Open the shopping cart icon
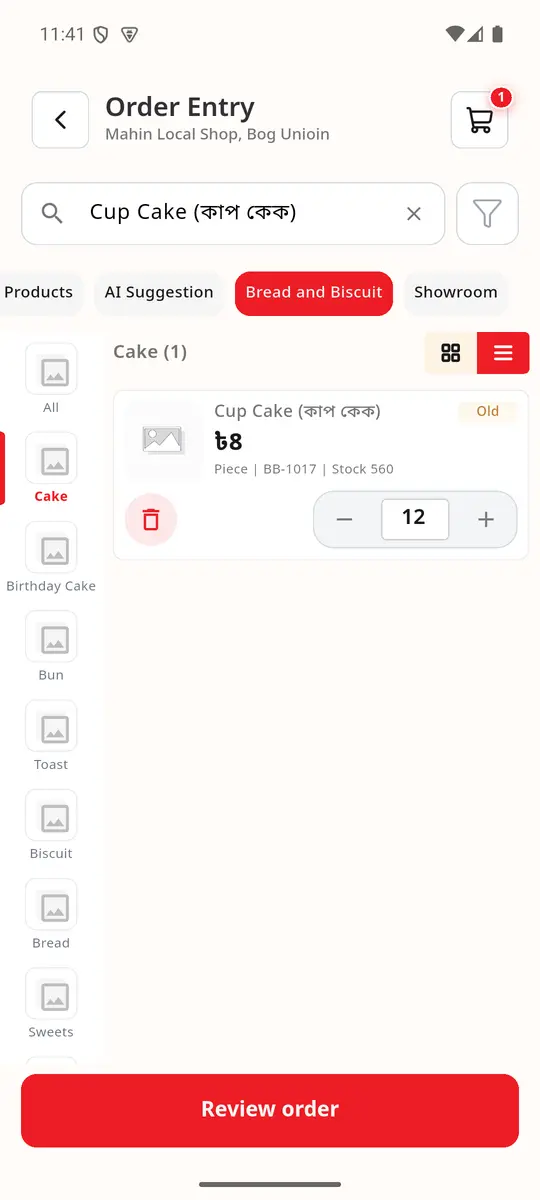The width and height of the screenshot is (540, 1200). tap(480, 120)
